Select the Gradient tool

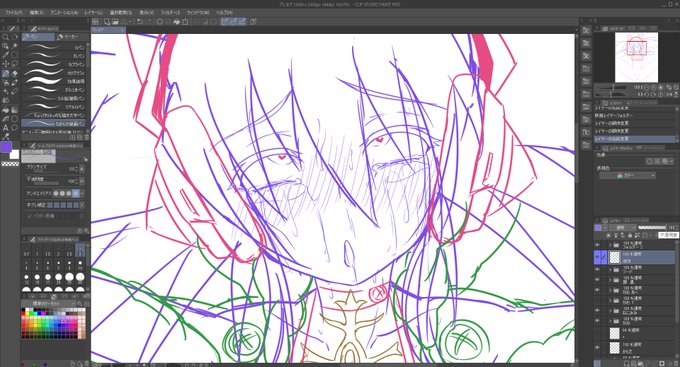pos(15,110)
